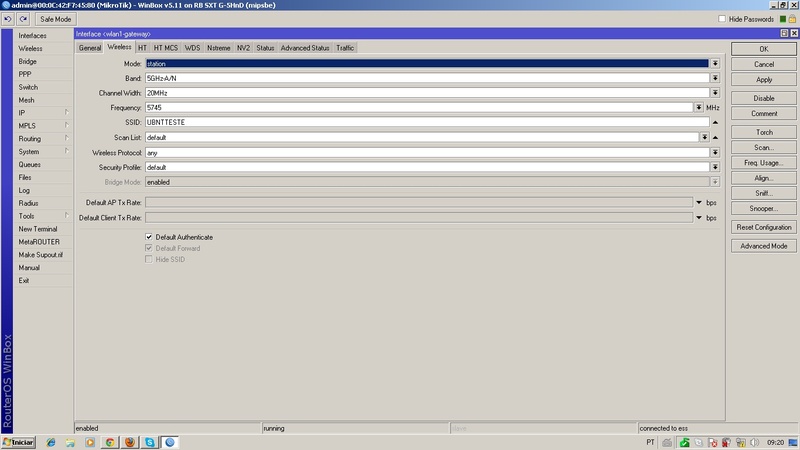Switch to the General tab

(x=90, y=47)
